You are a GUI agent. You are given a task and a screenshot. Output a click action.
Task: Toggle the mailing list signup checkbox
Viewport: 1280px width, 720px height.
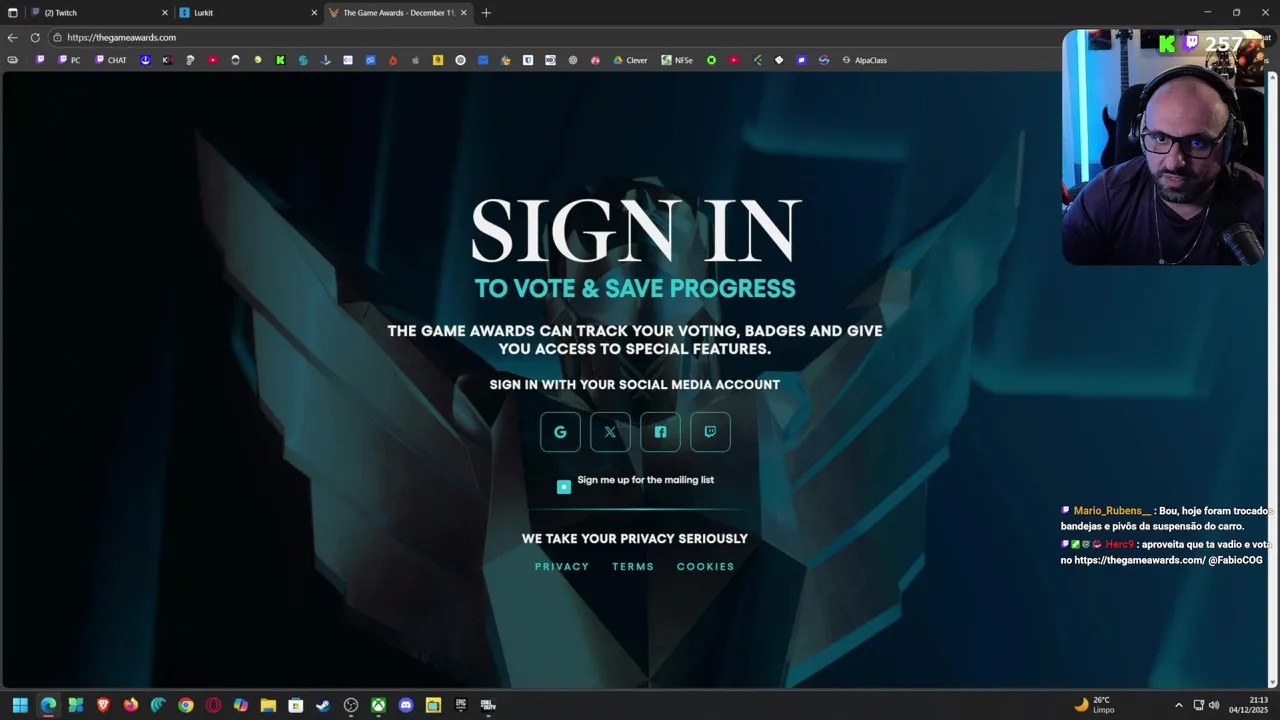point(564,486)
